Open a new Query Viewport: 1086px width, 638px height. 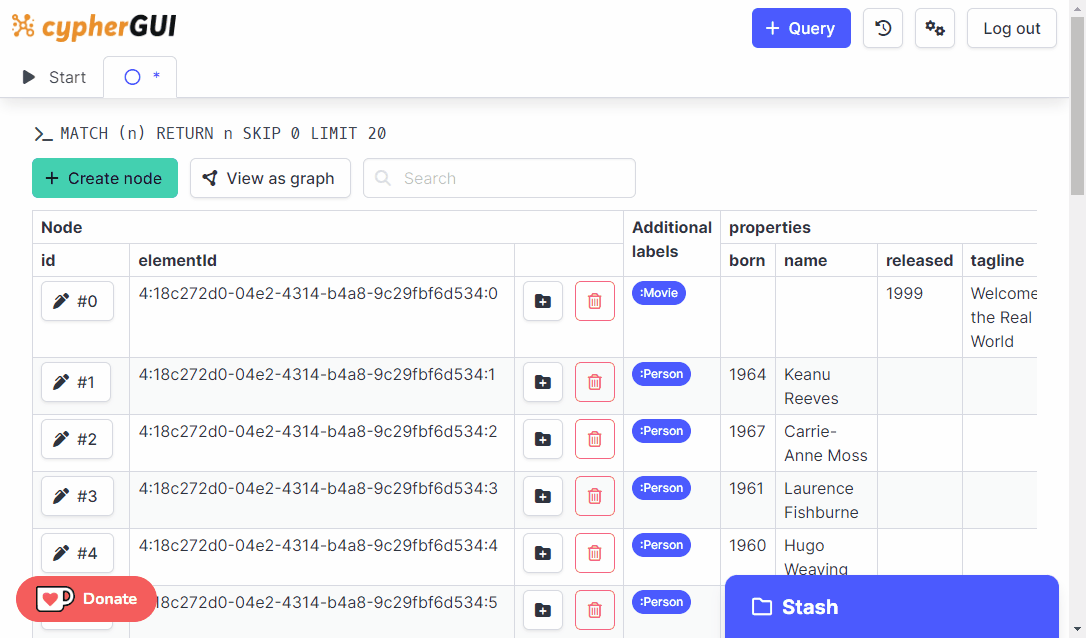tap(800, 28)
